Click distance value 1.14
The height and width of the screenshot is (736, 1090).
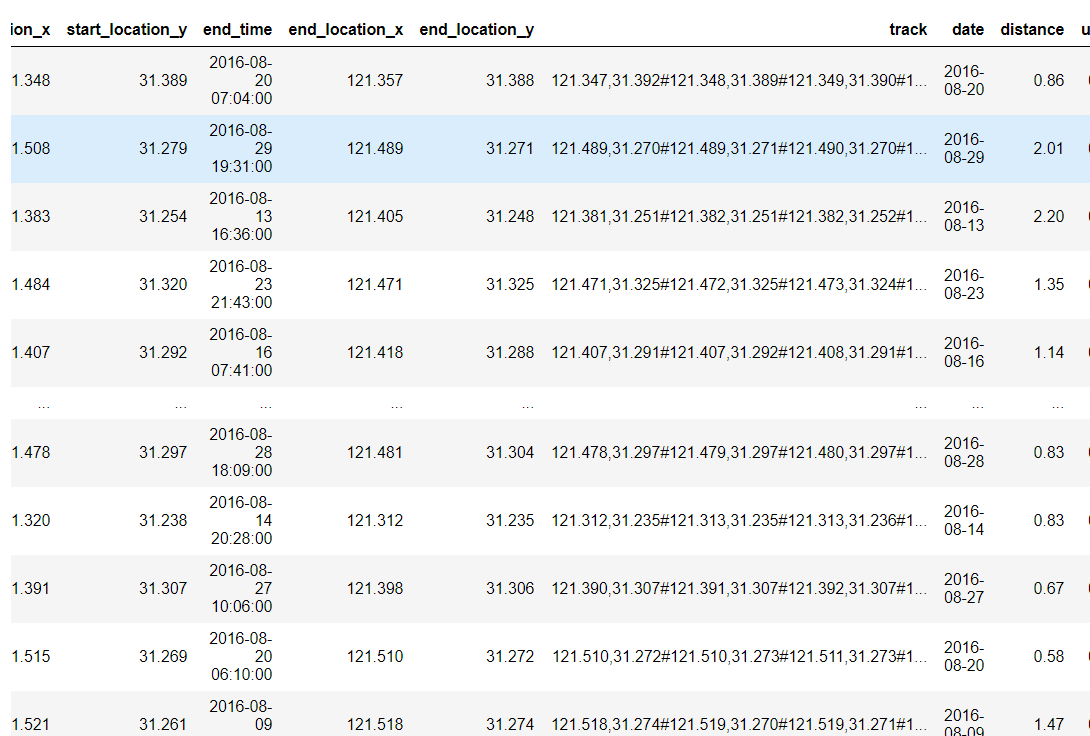[x=1048, y=353]
